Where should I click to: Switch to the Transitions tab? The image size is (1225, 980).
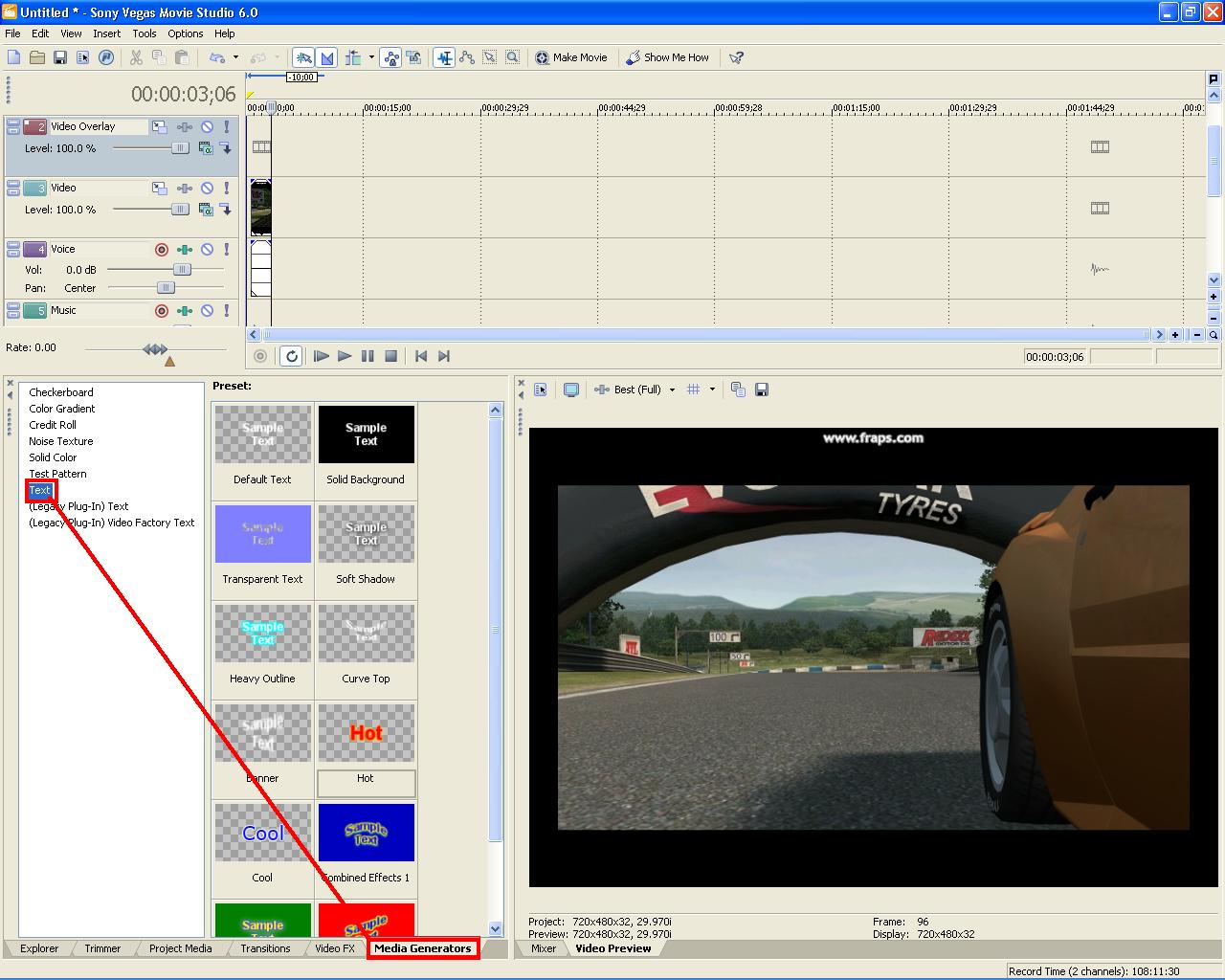point(265,948)
